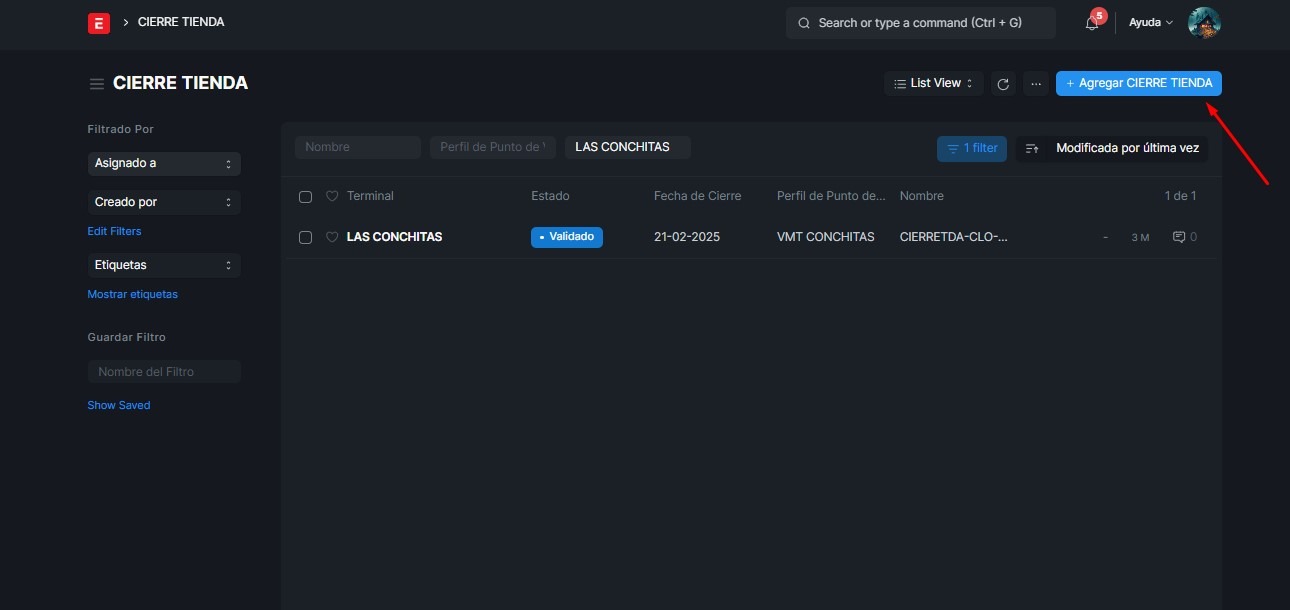Click the user avatar picture

tap(1204, 23)
